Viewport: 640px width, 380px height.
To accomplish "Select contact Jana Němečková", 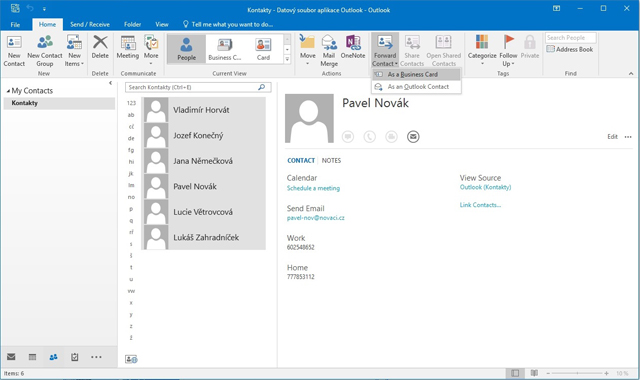I will click(x=204, y=161).
